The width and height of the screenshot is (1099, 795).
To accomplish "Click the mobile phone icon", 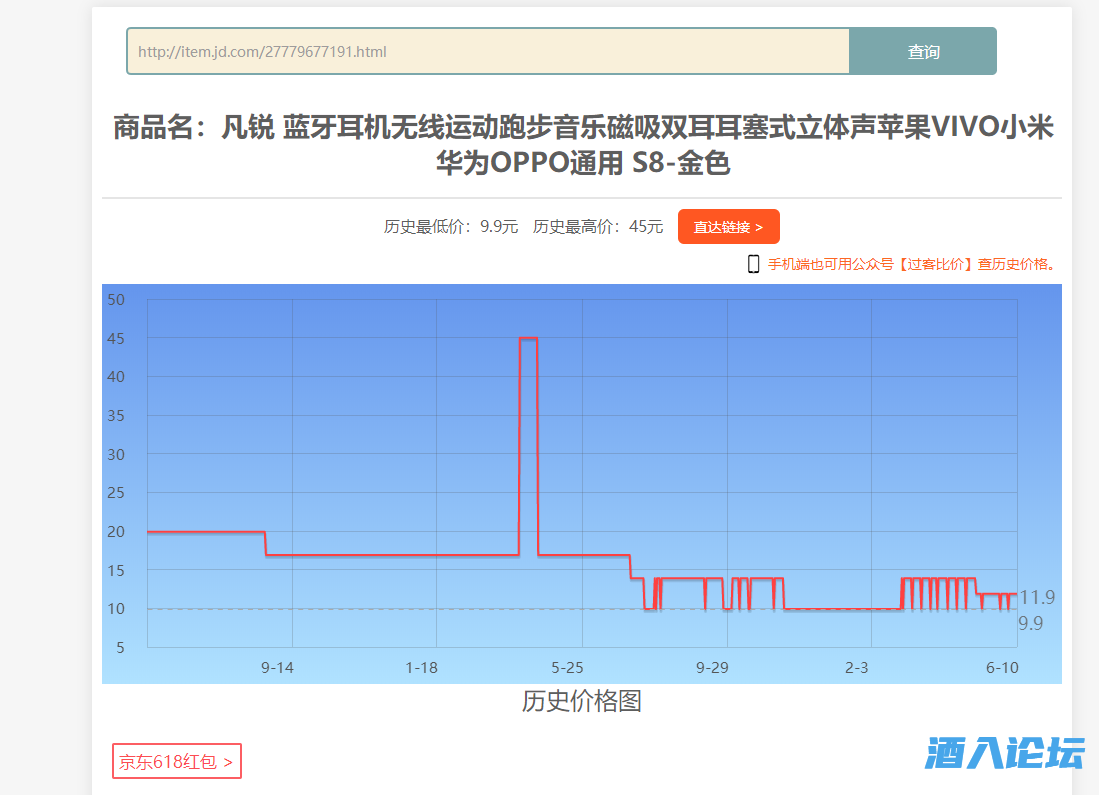I will pyautogui.click(x=753, y=264).
